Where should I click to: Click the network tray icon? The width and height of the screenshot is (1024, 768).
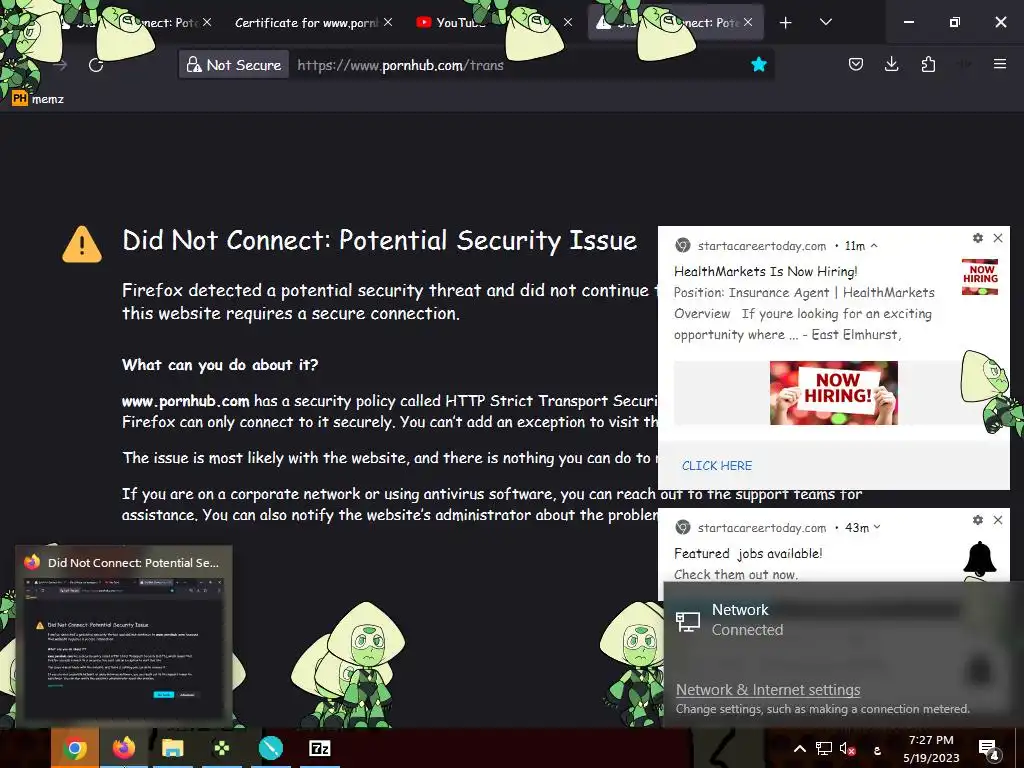(x=824, y=748)
